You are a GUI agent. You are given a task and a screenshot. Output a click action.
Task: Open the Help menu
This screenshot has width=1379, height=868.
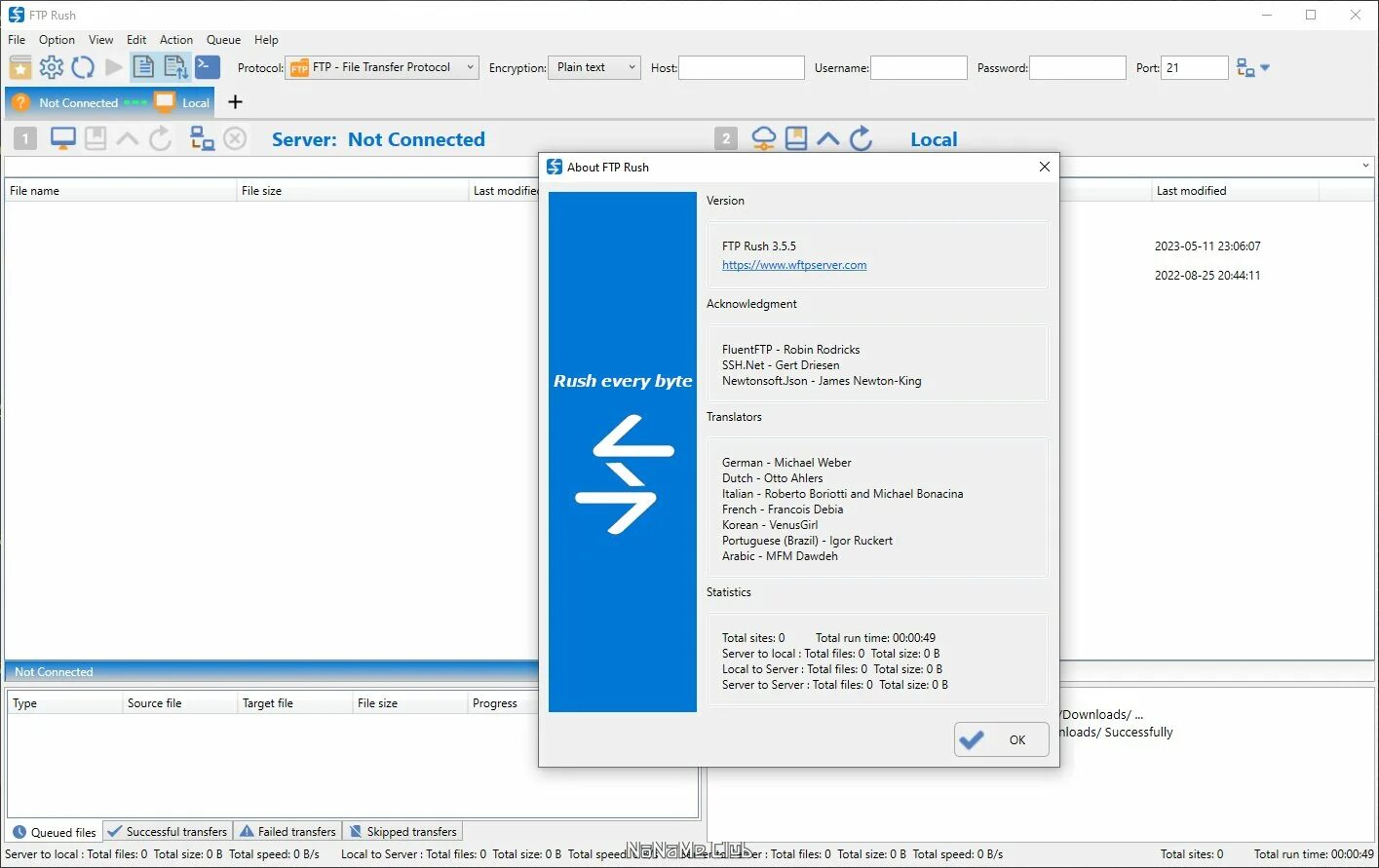tap(266, 40)
